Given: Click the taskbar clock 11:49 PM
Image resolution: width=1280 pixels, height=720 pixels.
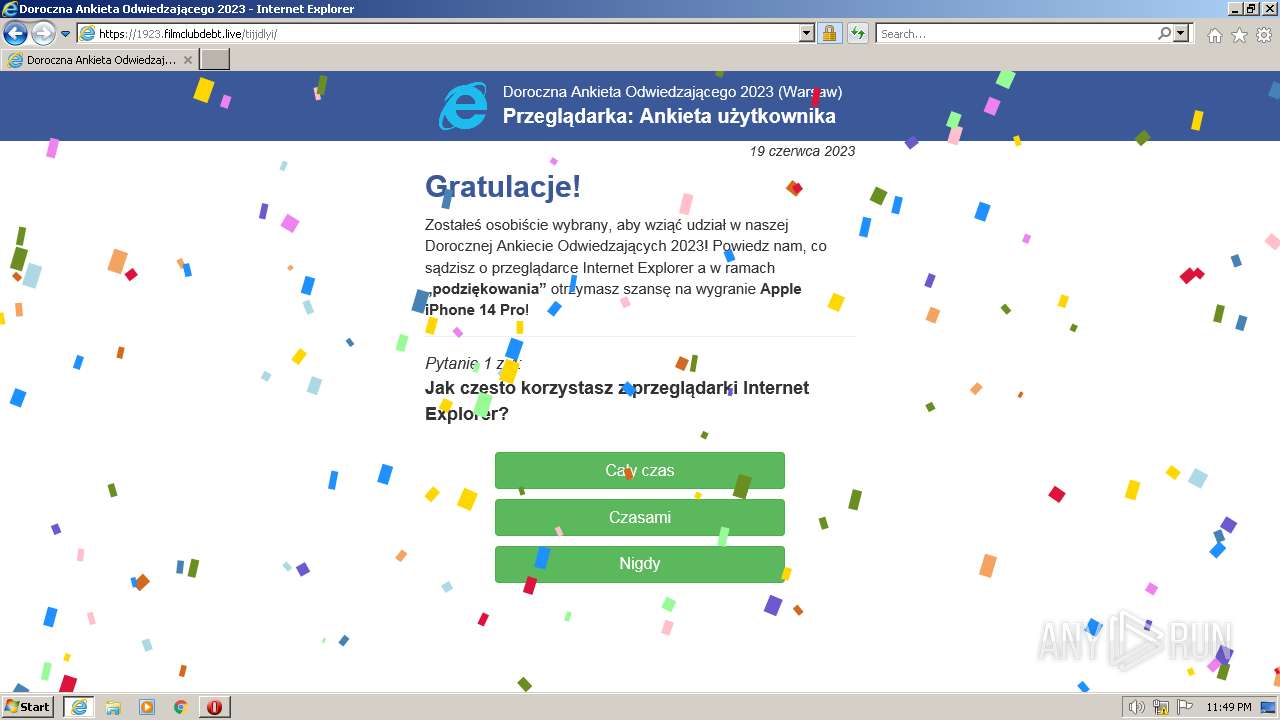Looking at the screenshot, I should pyautogui.click(x=1229, y=707).
